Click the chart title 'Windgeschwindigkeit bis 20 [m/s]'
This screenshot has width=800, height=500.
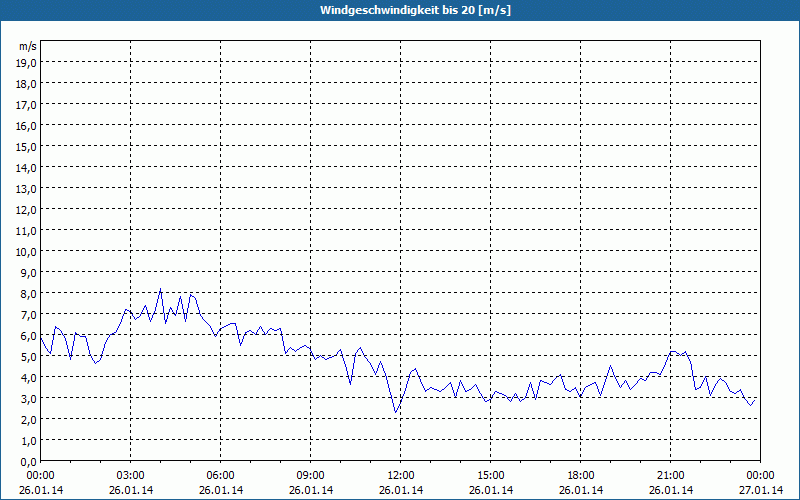[x=415, y=10]
